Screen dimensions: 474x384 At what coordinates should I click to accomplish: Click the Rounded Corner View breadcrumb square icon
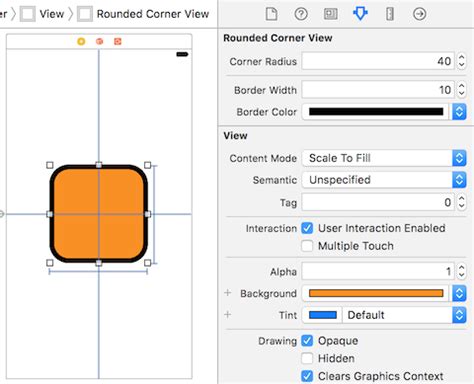click(x=85, y=14)
